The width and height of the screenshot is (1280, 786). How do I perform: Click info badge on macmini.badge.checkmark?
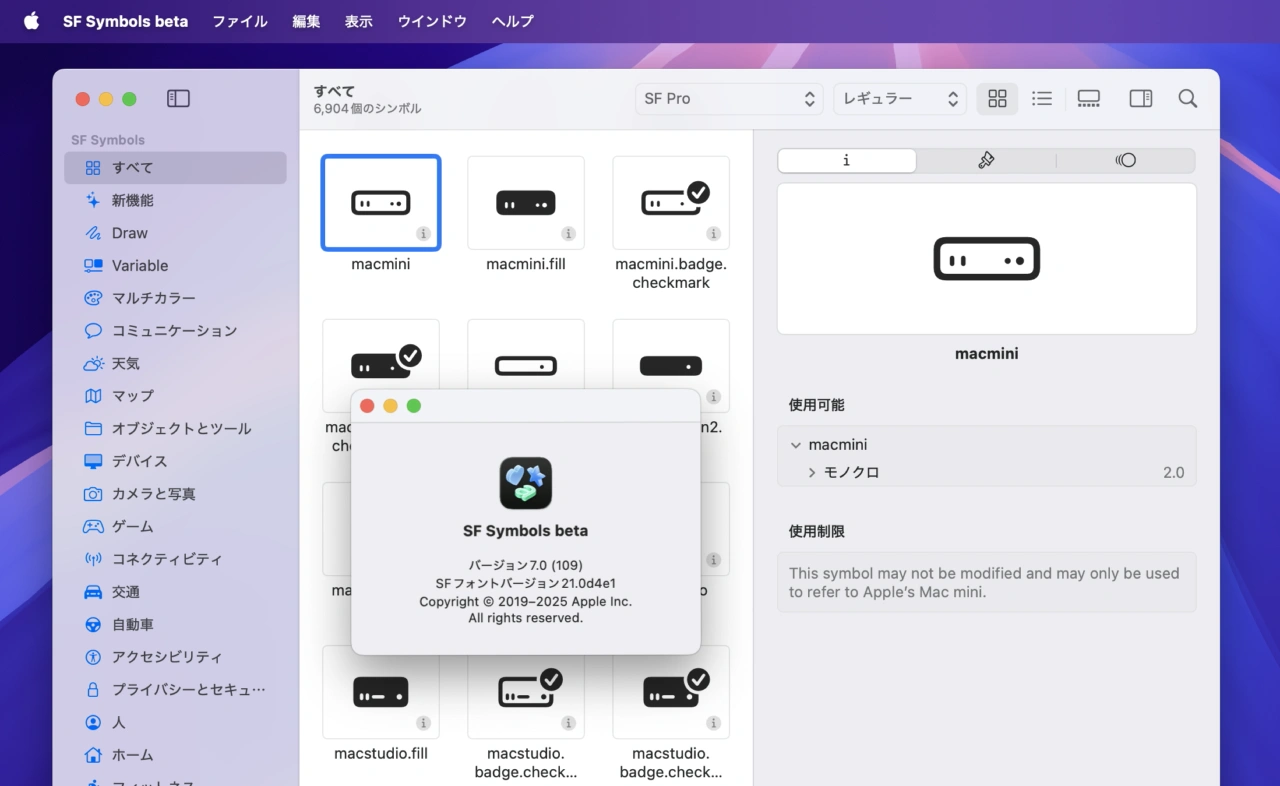(713, 234)
